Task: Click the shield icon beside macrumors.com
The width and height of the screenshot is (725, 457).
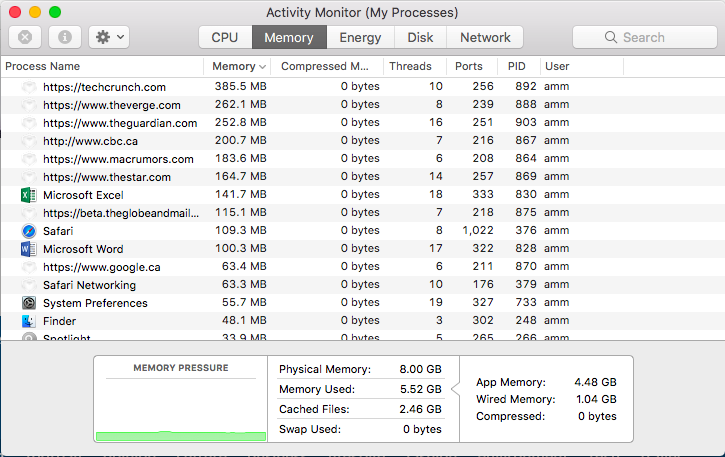Action: [x=29, y=159]
